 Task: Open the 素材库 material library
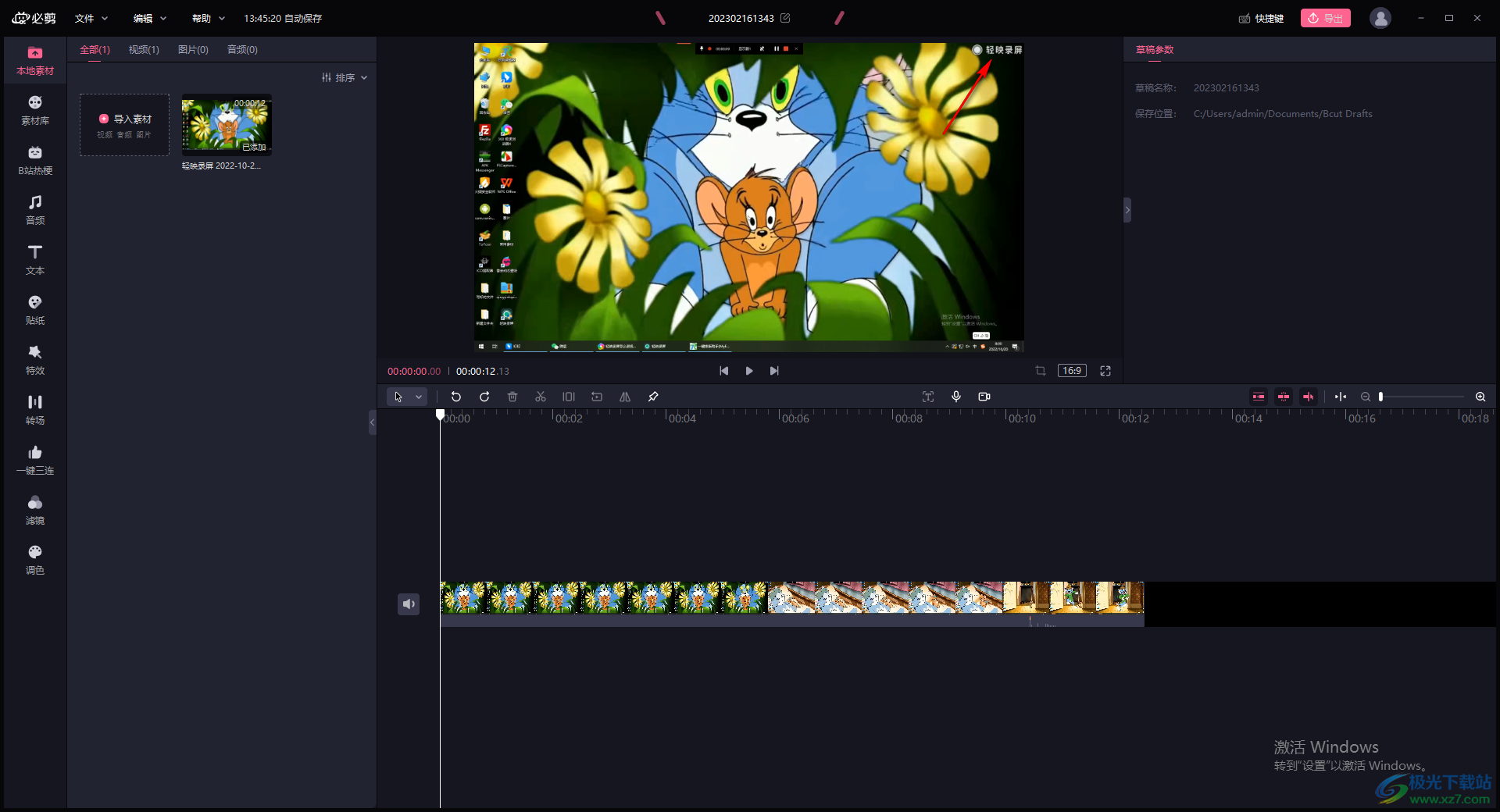click(35, 111)
